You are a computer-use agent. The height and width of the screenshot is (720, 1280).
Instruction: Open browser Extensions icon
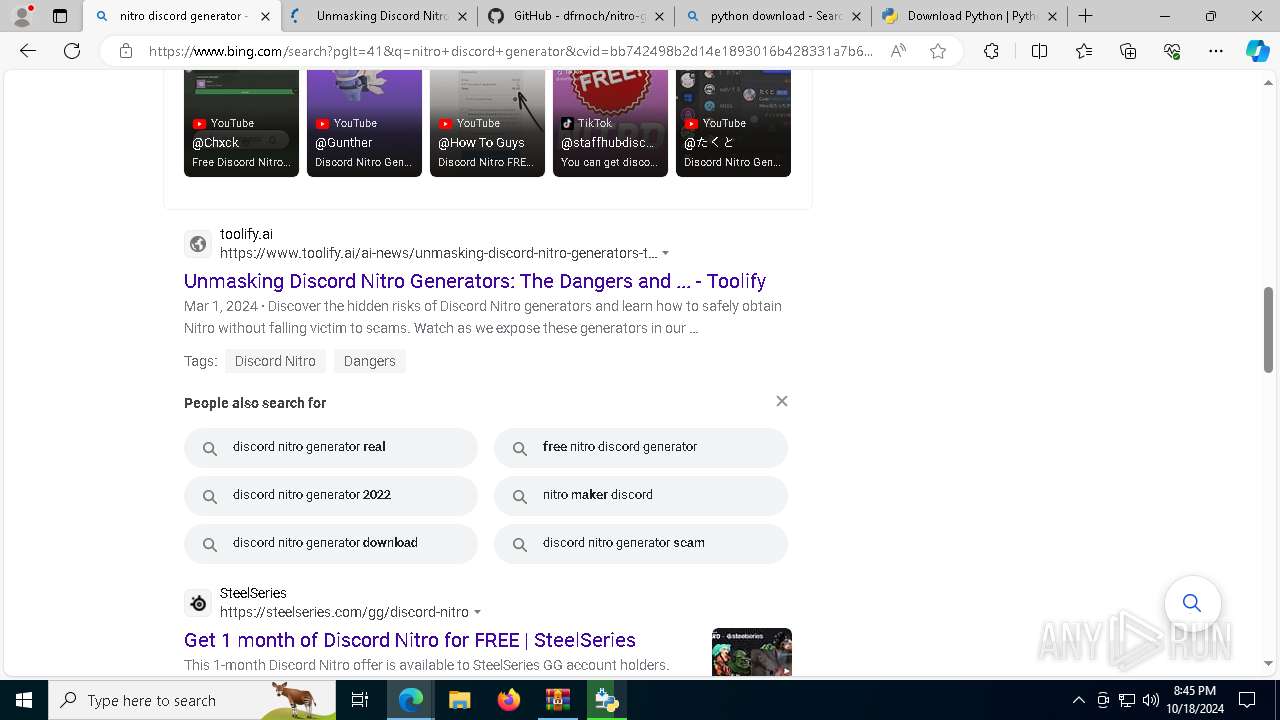point(991,51)
